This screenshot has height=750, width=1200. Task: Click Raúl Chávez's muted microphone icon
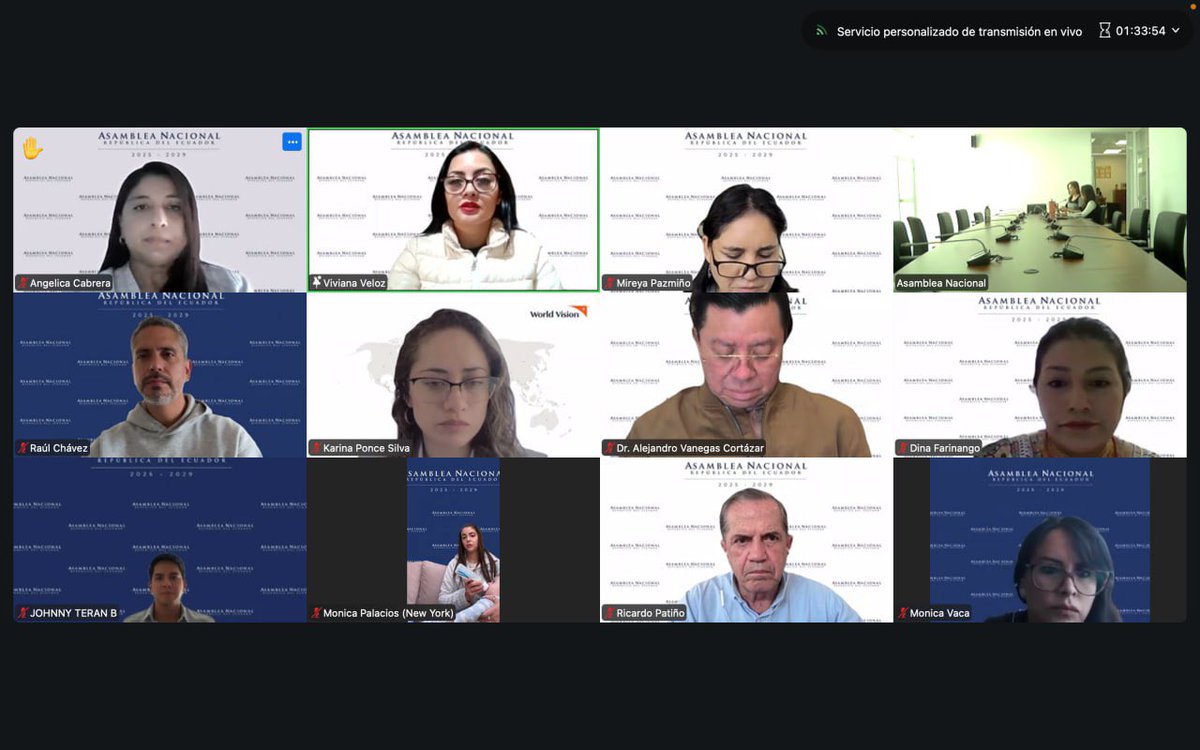pos(22,448)
